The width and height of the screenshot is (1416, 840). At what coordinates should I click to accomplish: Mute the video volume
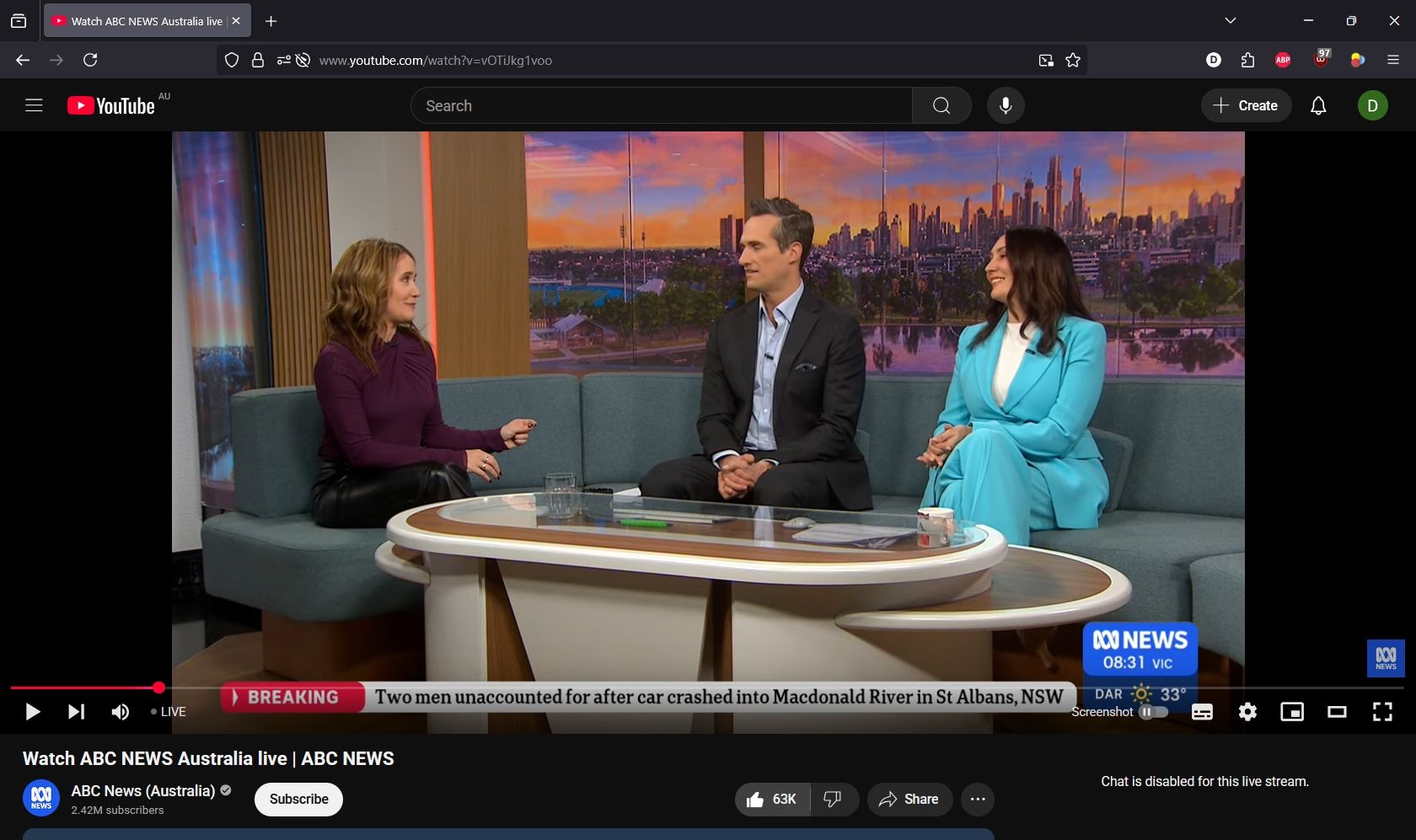tap(121, 712)
